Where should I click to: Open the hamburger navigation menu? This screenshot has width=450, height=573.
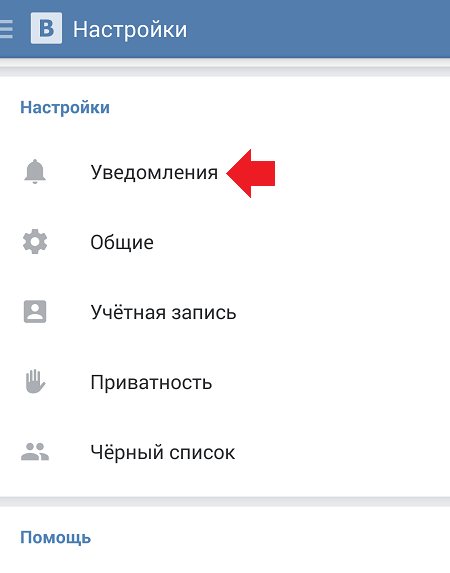[x=6, y=29]
